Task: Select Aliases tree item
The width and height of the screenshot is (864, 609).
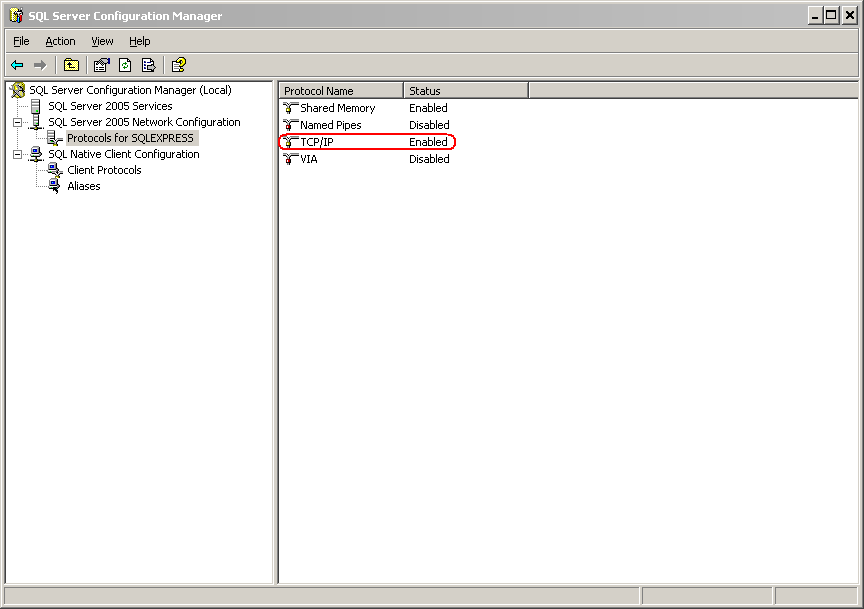Action: [84, 186]
